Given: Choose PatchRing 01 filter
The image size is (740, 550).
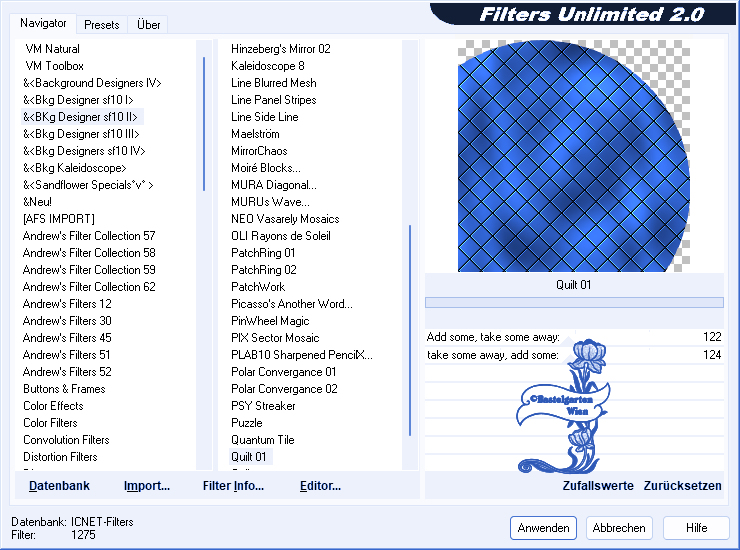Looking at the screenshot, I should [263, 253].
